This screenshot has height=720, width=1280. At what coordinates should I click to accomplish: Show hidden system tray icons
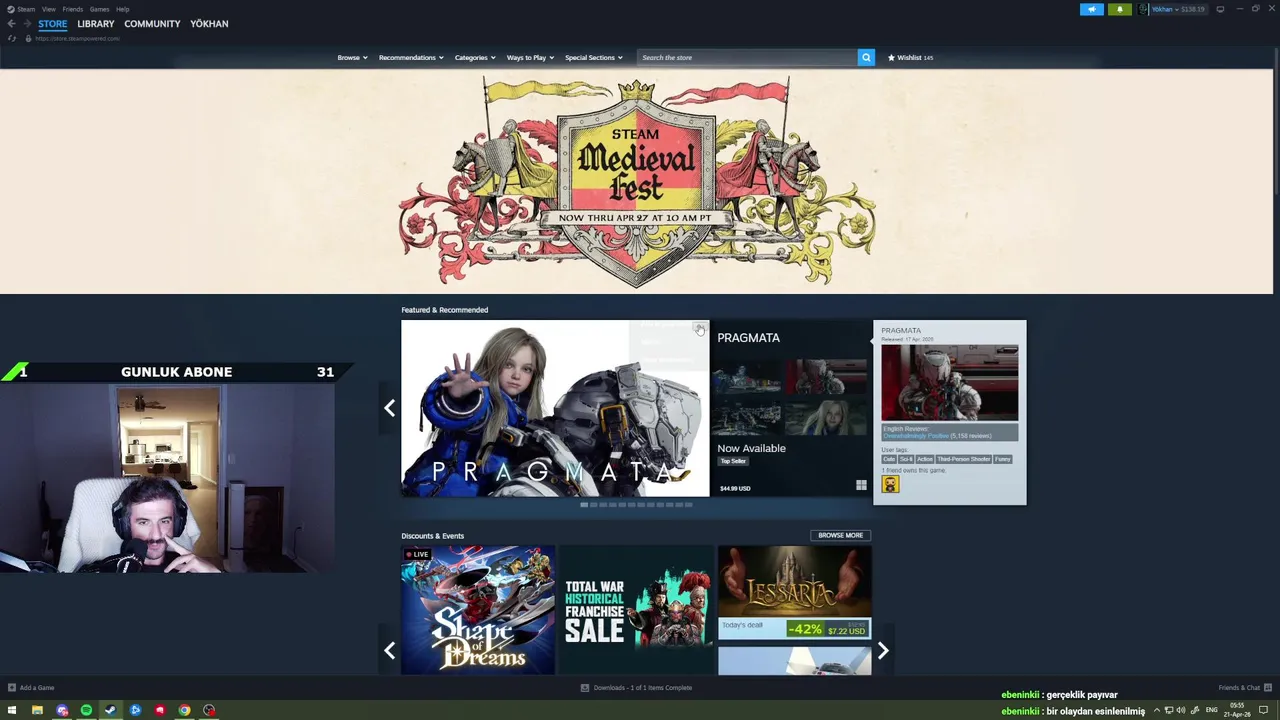[1157, 710]
